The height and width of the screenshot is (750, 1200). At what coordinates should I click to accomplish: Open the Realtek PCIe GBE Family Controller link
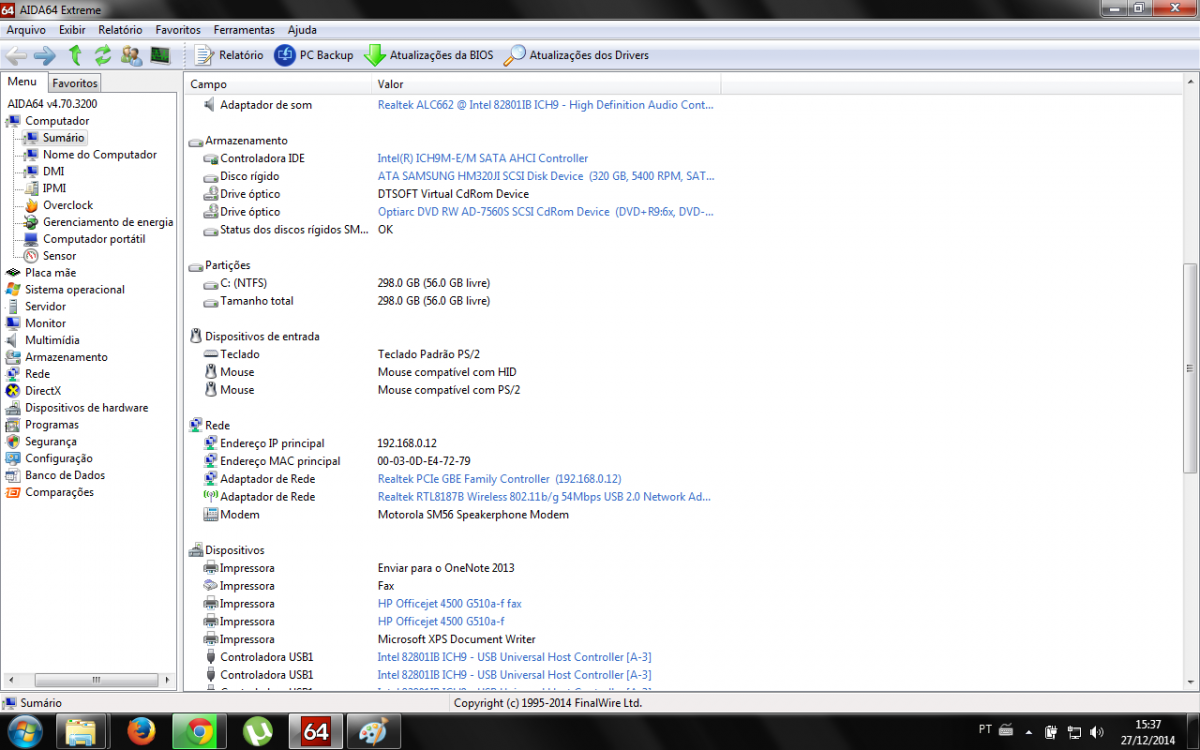pyautogui.click(x=499, y=479)
